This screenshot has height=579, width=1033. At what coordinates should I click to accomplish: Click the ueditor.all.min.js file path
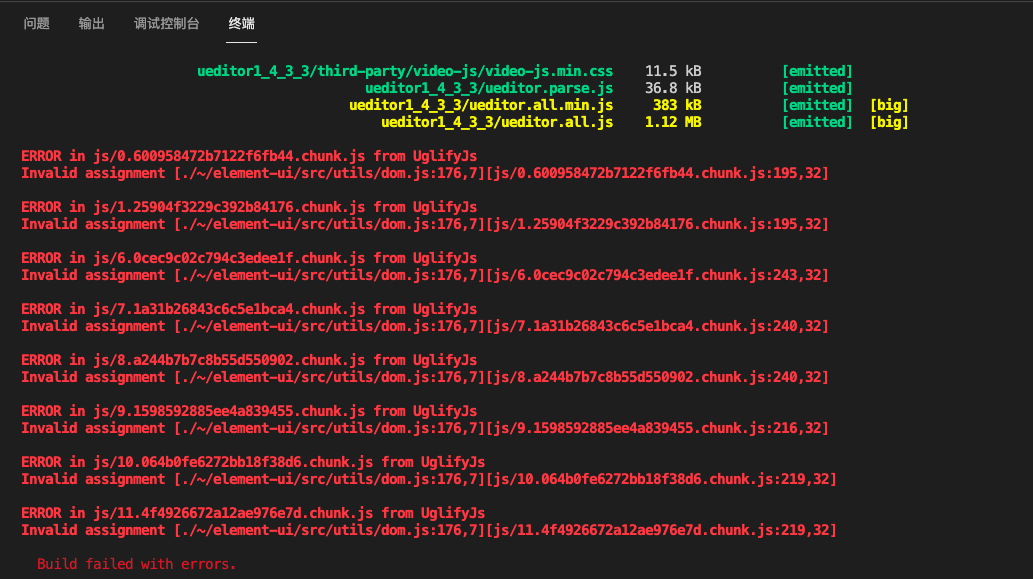[x=481, y=105]
